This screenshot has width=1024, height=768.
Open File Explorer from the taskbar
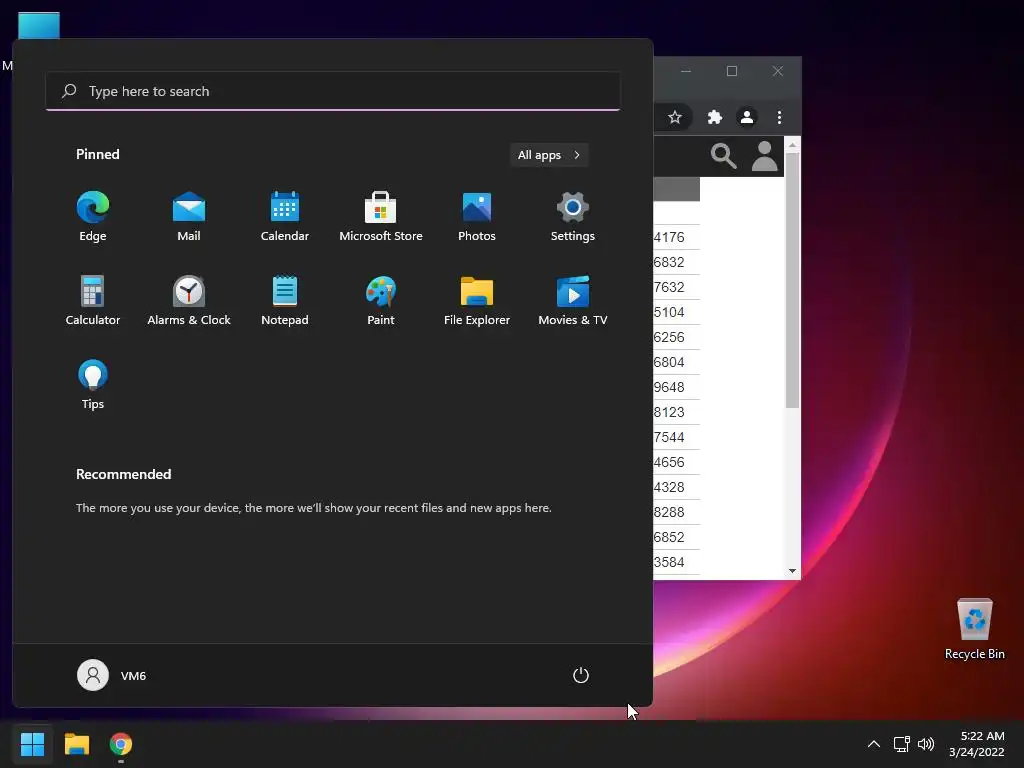click(x=76, y=744)
